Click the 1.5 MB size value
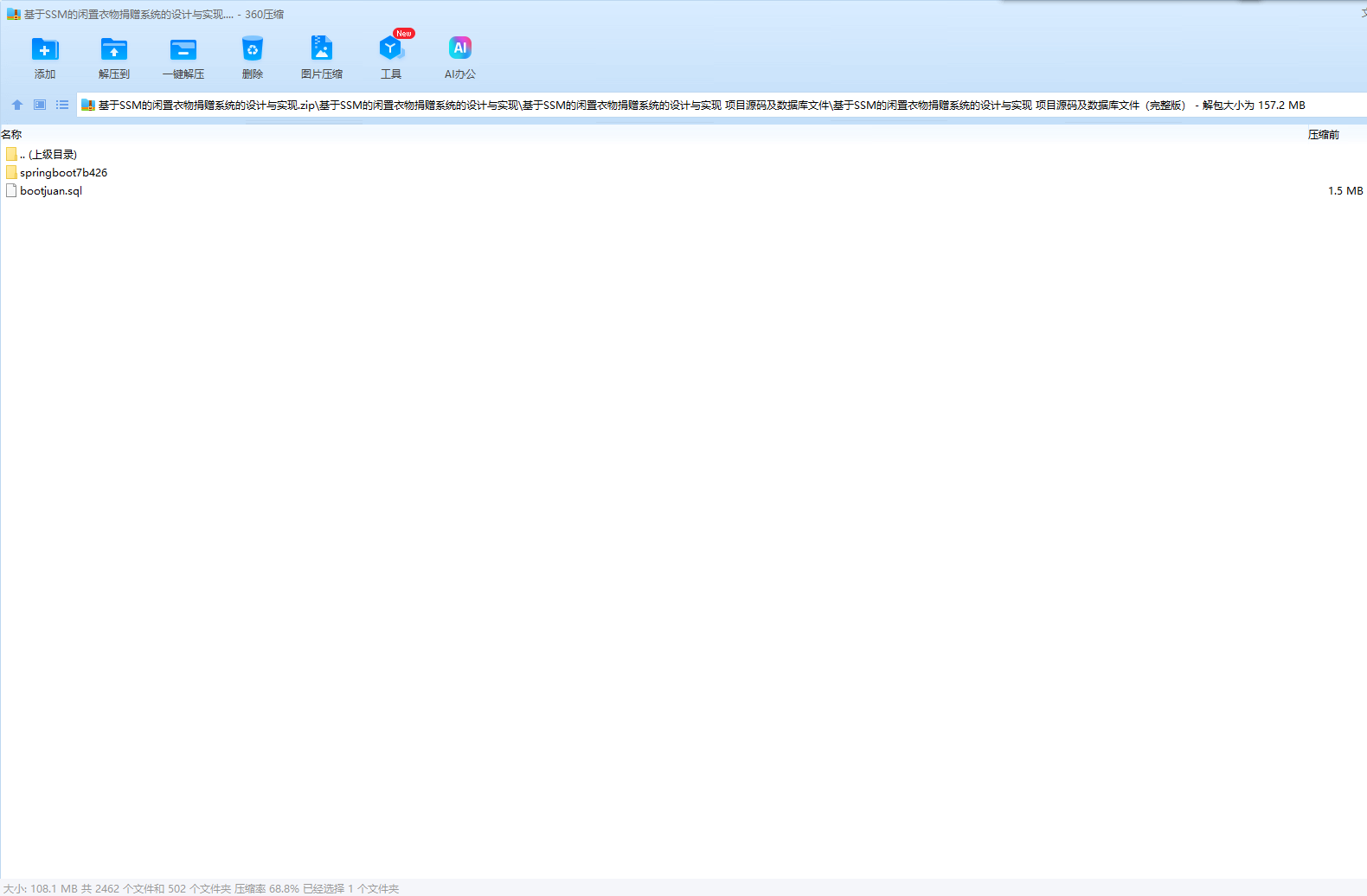Viewport: 1367px width, 896px height. (x=1345, y=191)
